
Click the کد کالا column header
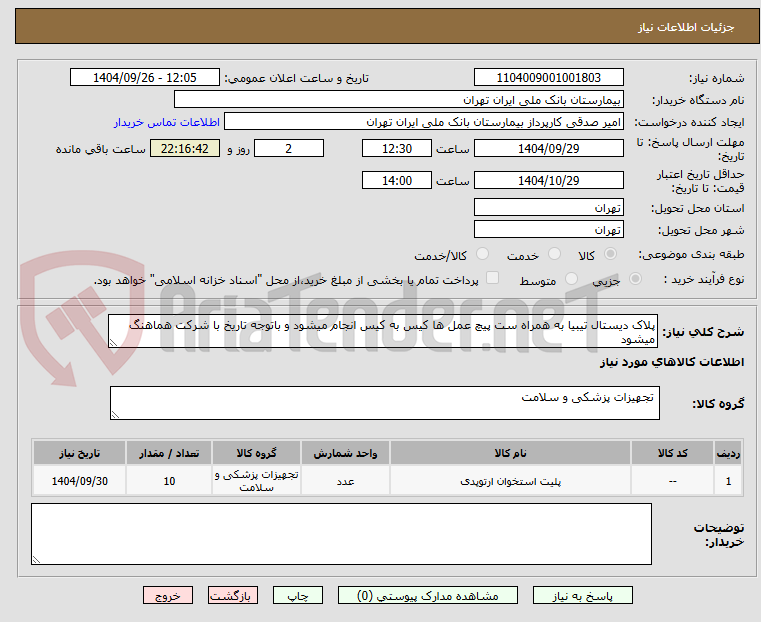(x=672, y=453)
